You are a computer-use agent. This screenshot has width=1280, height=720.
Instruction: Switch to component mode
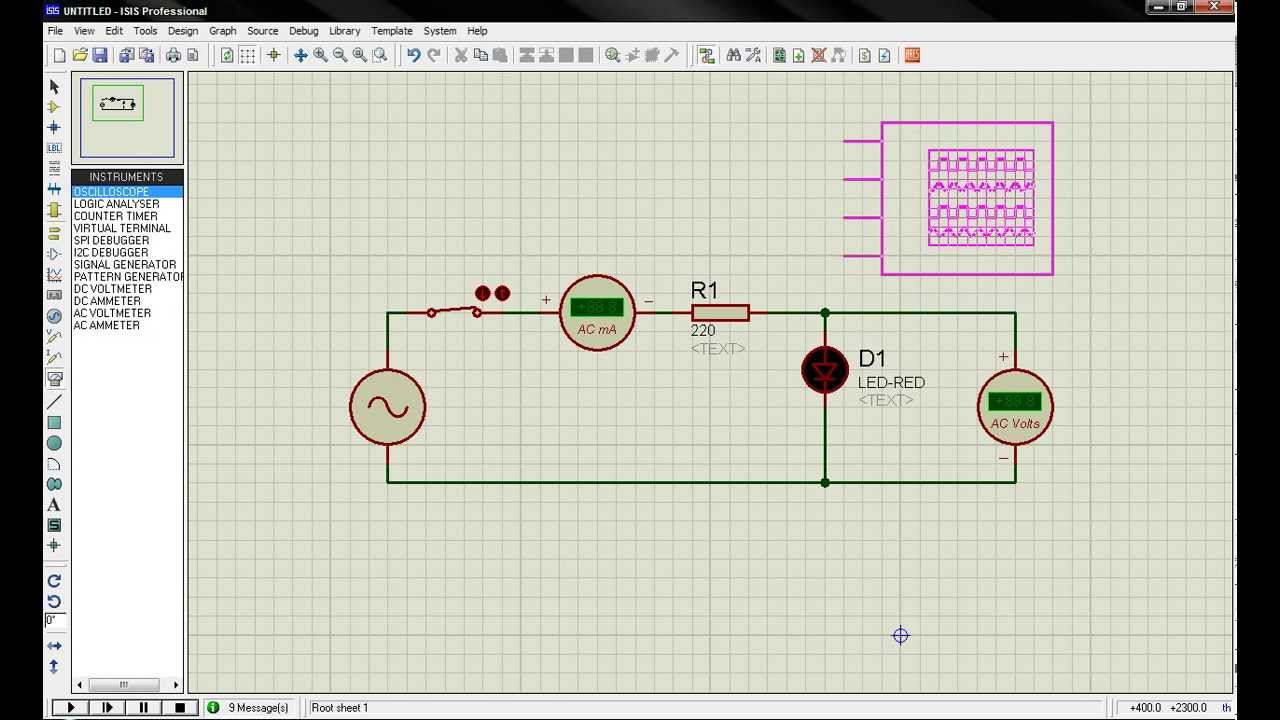point(54,107)
